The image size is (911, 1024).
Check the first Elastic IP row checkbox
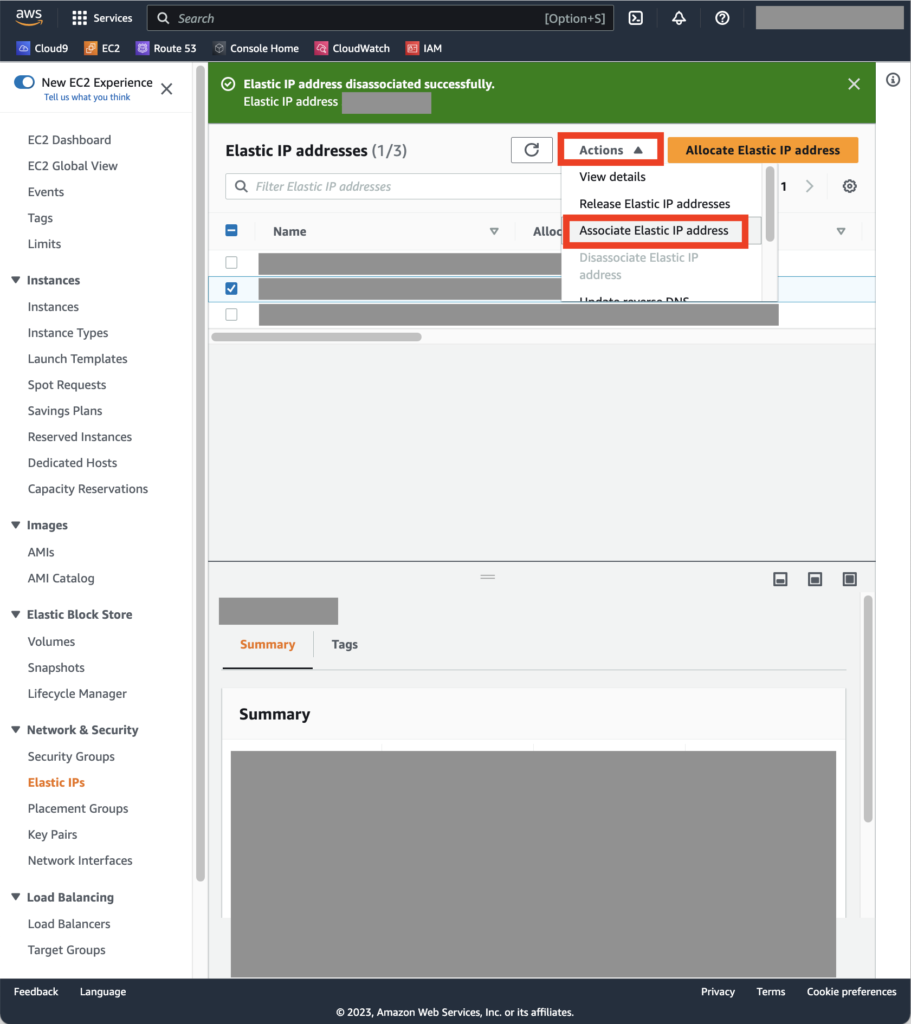[x=231, y=263]
